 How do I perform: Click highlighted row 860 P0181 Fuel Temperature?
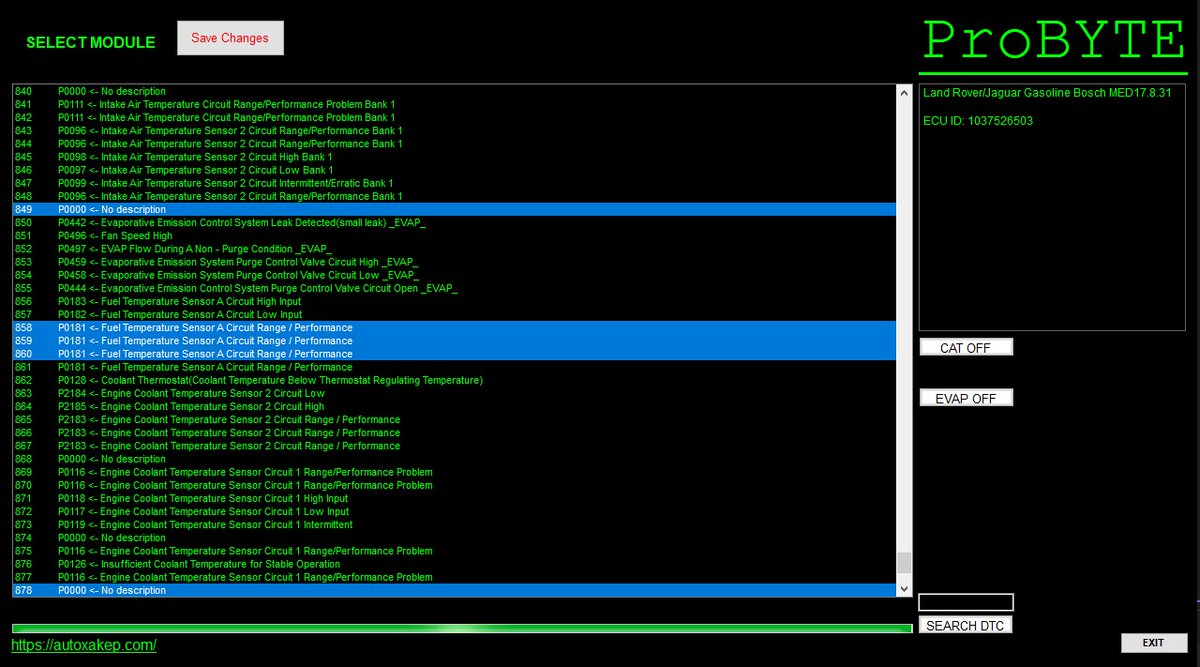click(454, 354)
